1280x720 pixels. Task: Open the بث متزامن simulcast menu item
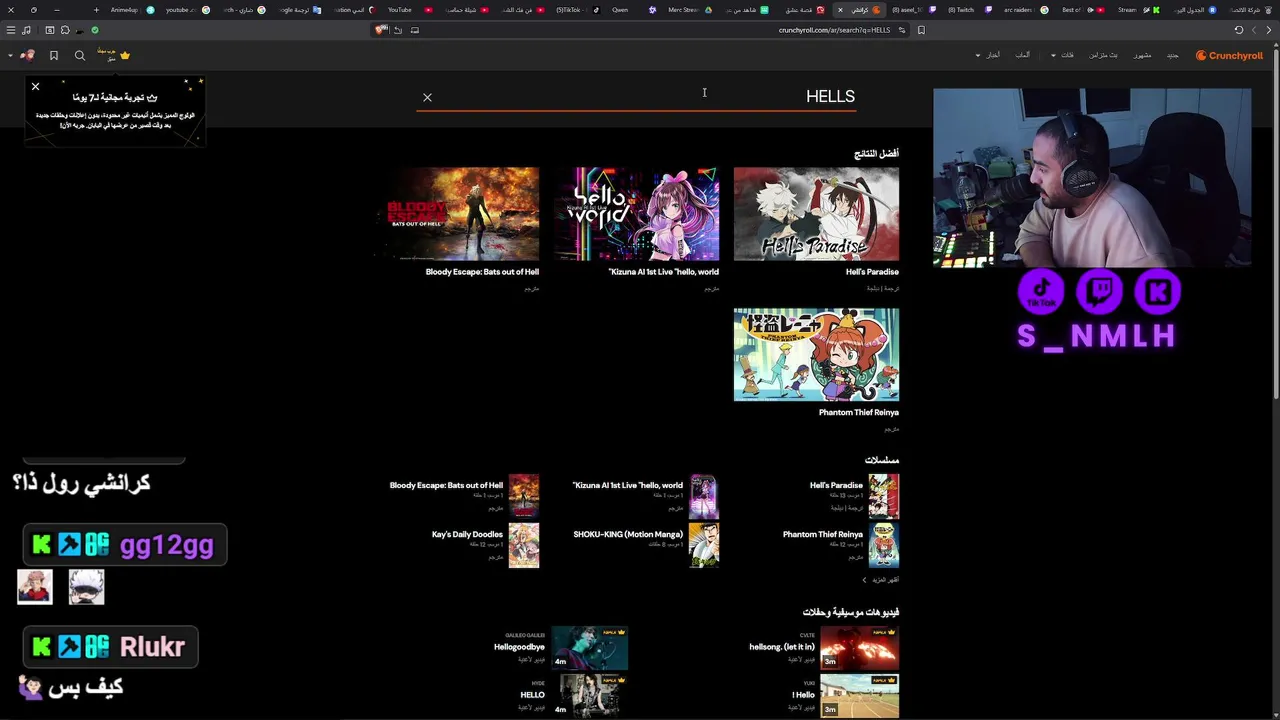1104,56
